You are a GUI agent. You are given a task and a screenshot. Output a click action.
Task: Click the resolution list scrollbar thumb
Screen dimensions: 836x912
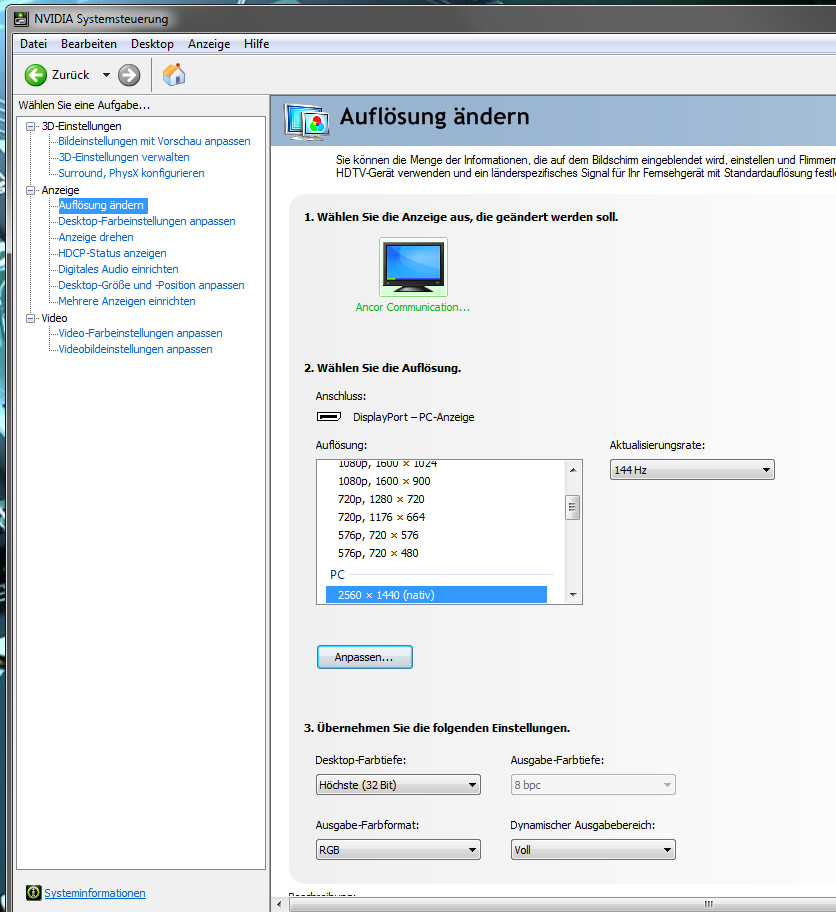pyautogui.click(x=573, y=507)
